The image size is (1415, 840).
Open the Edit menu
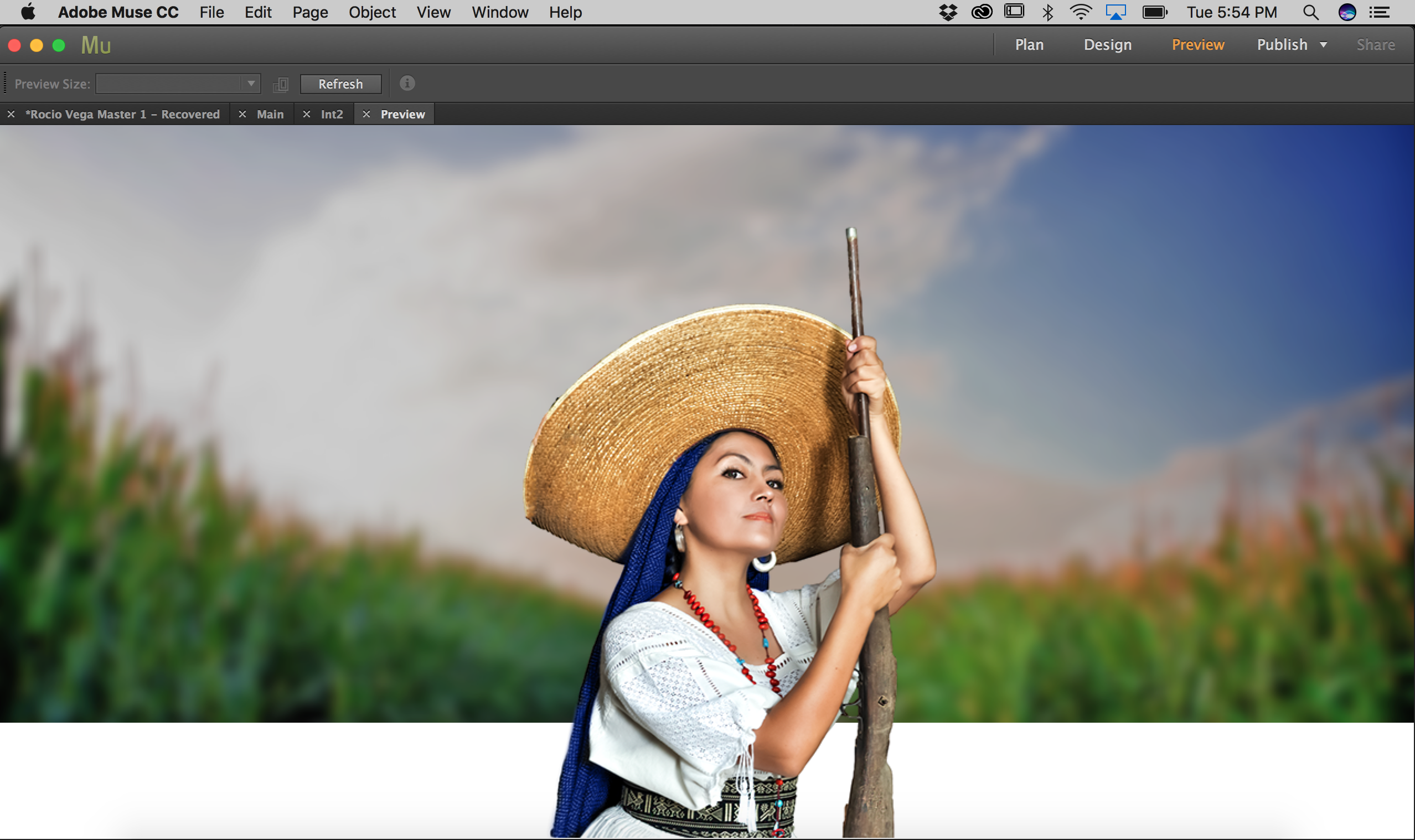coord(257,12)
